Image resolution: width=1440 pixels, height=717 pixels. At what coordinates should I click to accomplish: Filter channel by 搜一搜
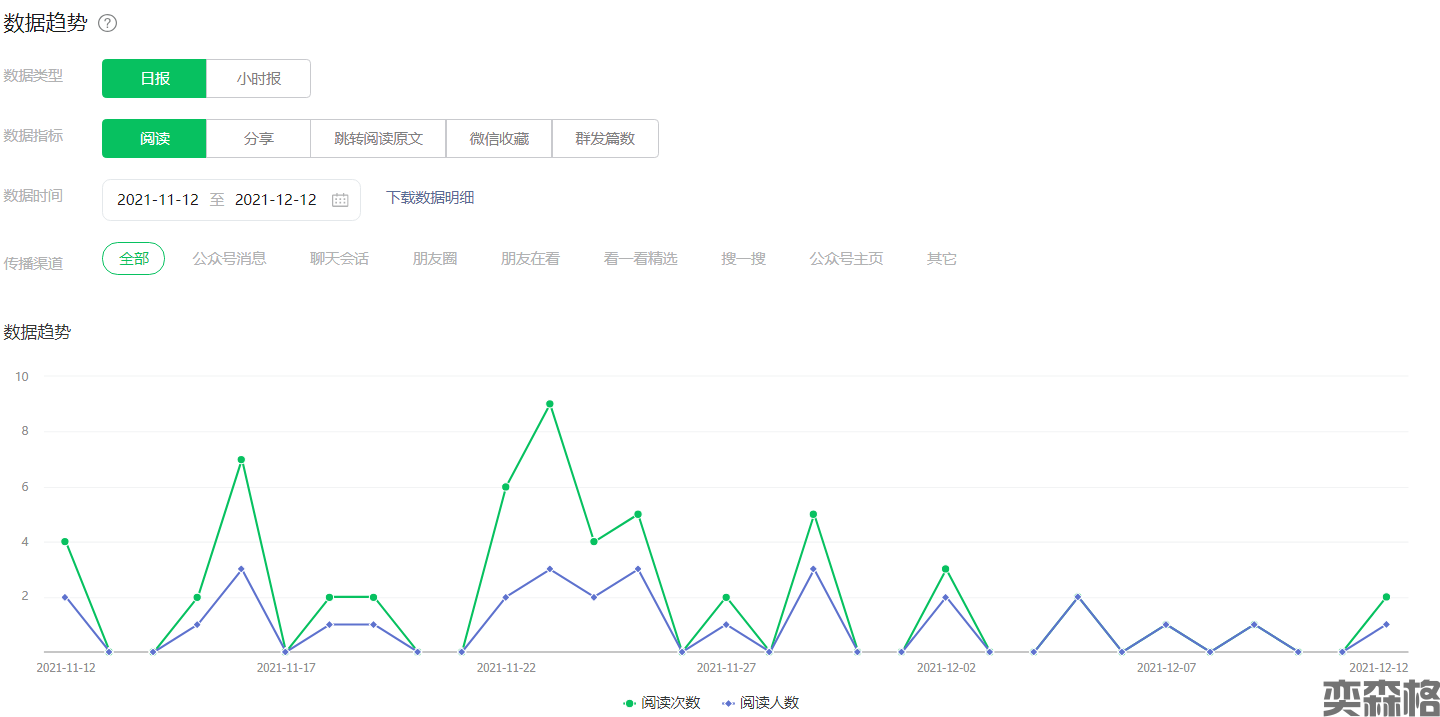tap(743, 259)
